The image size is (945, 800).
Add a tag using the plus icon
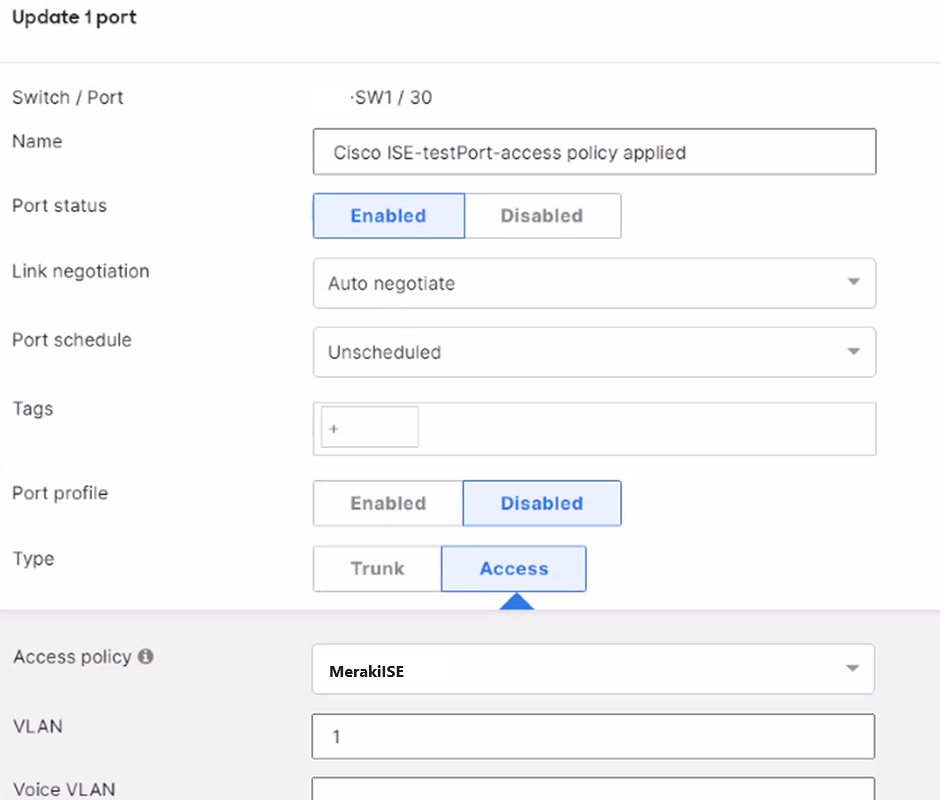pyautogui.click(x=333, y=427)
